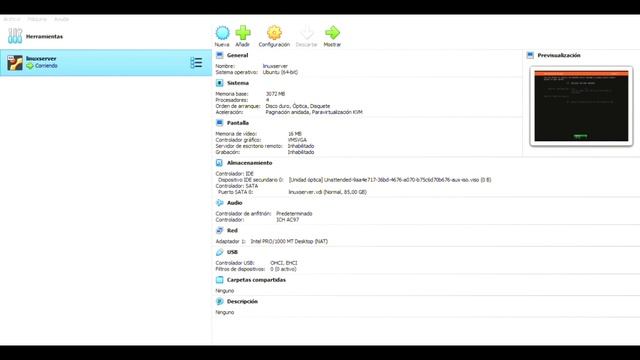Click the Audio section speaker icon
The image size is (640, 360).
[x=220, y=203]
